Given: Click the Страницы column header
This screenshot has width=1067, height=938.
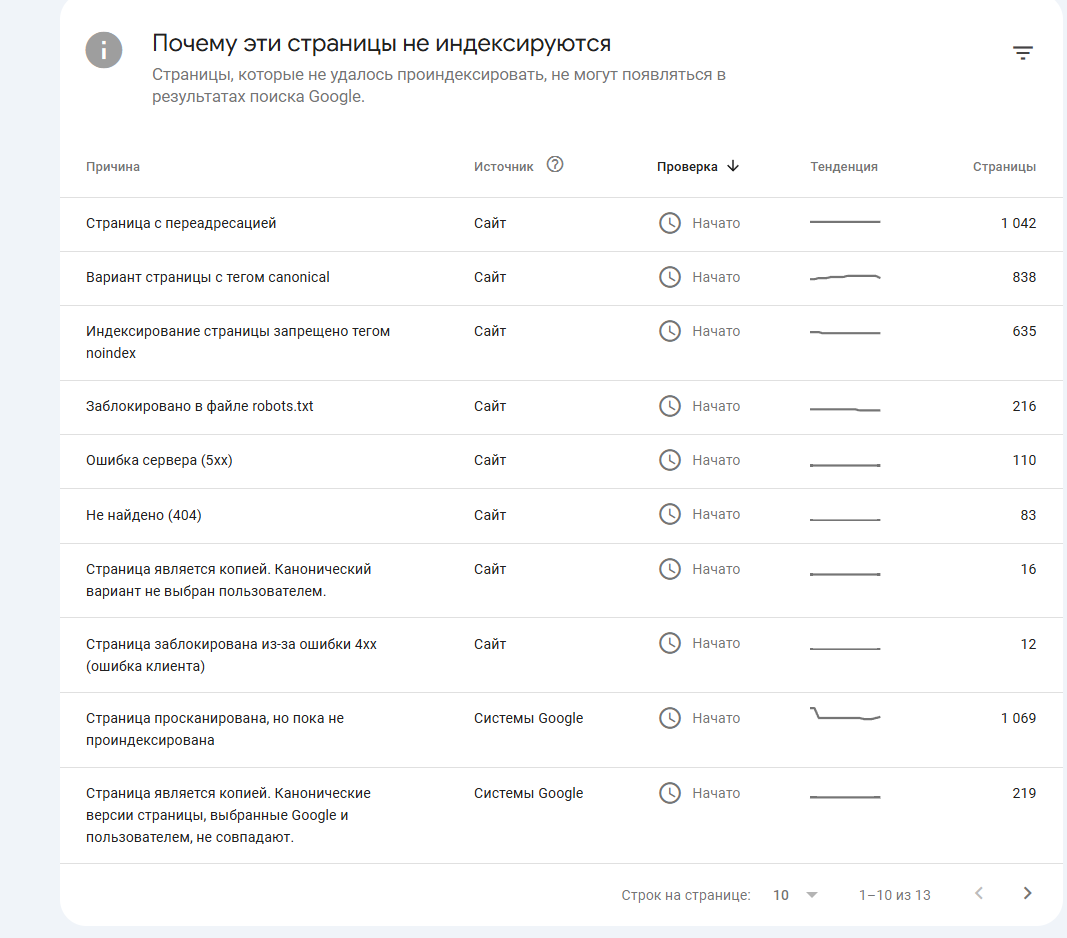Looking at the screenshot, I should click(x=1004, y=167).
